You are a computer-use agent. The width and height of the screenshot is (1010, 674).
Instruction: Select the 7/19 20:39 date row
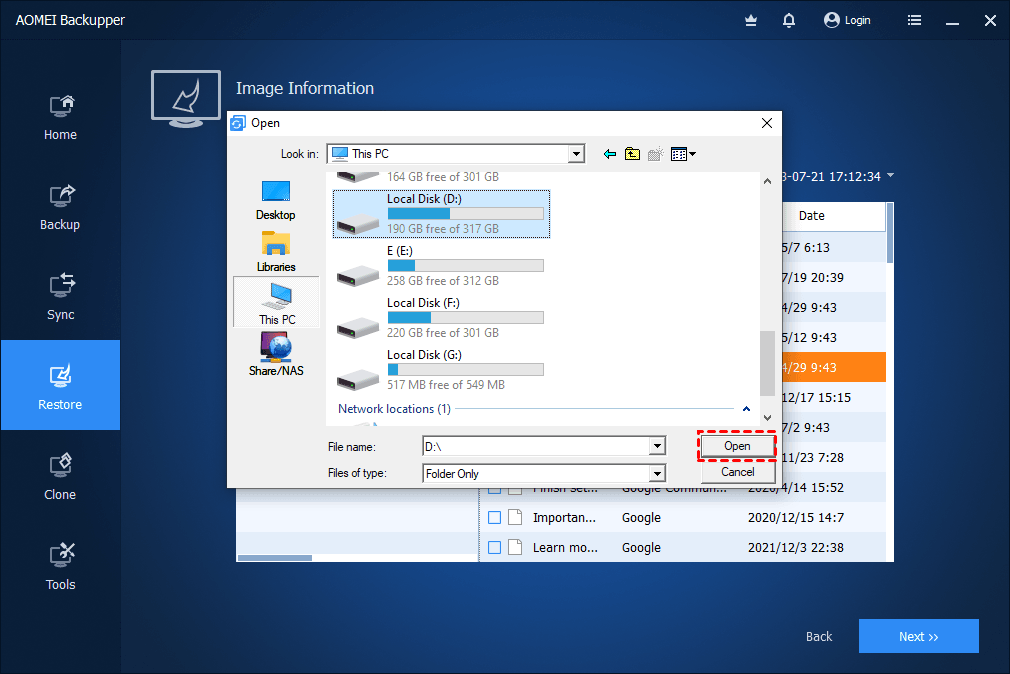(834, 278)
